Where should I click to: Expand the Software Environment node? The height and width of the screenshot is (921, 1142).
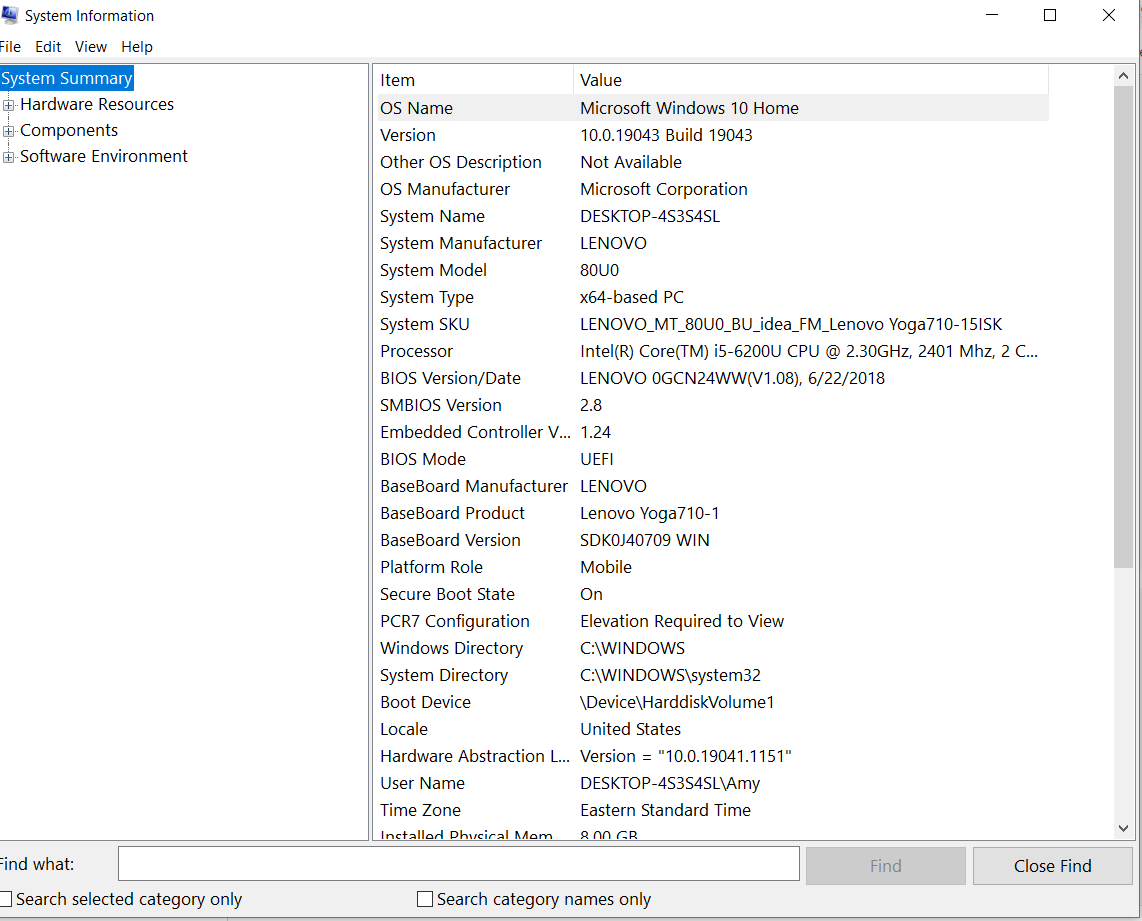[9, 157]
